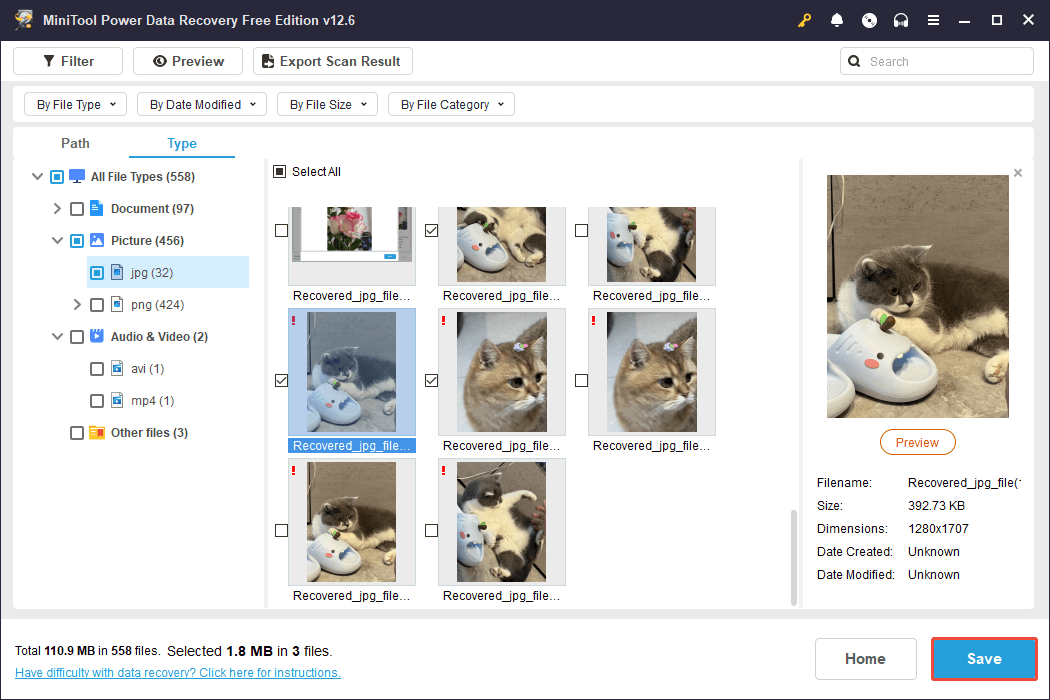Switch to the Path tab

pyautogui.click(x=75, y=143)
